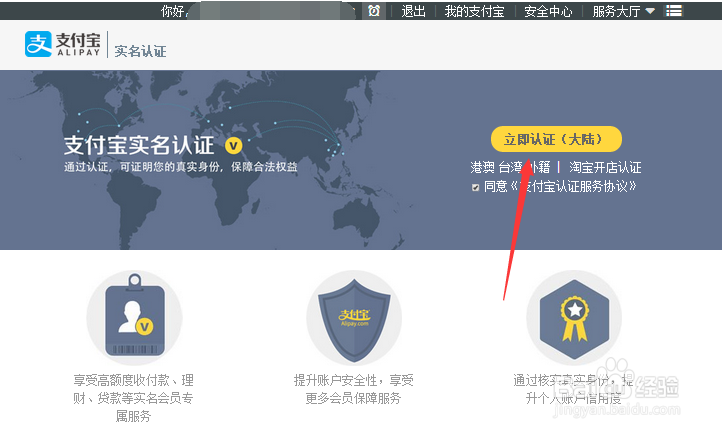722x435 pixels.
Task: Click the ID badge card icon
Action: click(134, 318)
